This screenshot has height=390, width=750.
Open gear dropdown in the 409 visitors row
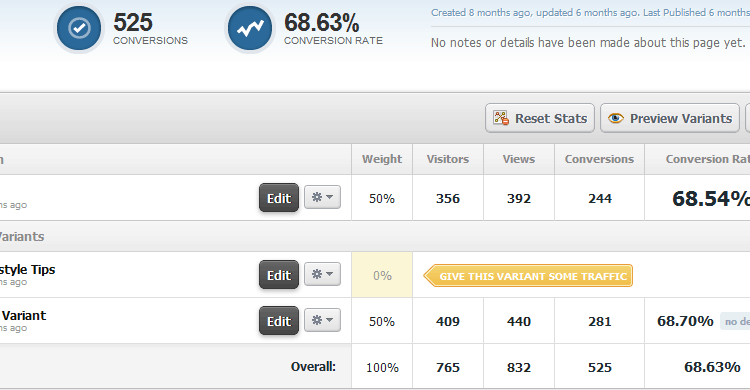pyautogui.click(x=322, y=320)
